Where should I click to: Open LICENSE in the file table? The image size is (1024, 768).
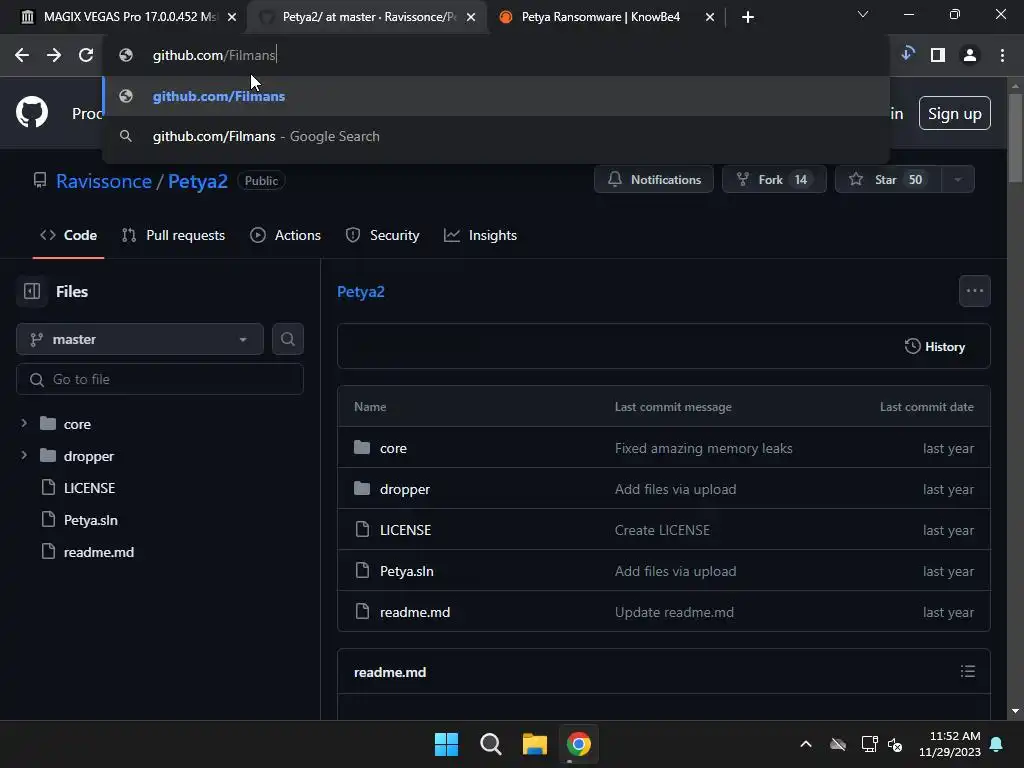[406, 530]
